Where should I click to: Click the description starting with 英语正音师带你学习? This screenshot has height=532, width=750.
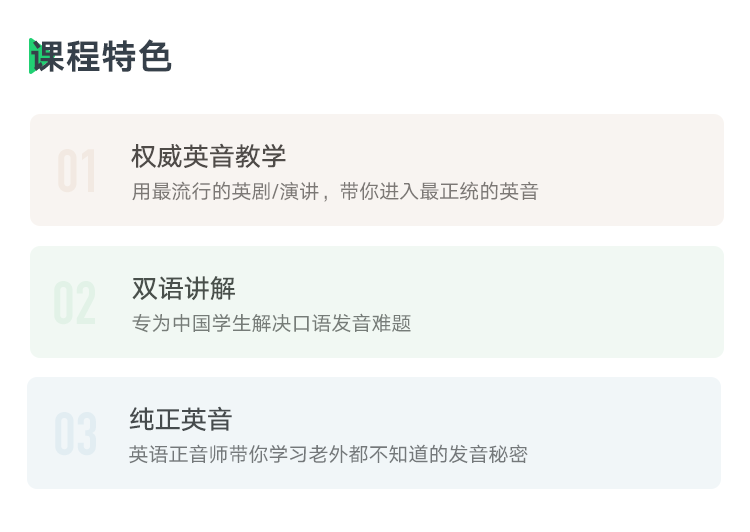328,454
